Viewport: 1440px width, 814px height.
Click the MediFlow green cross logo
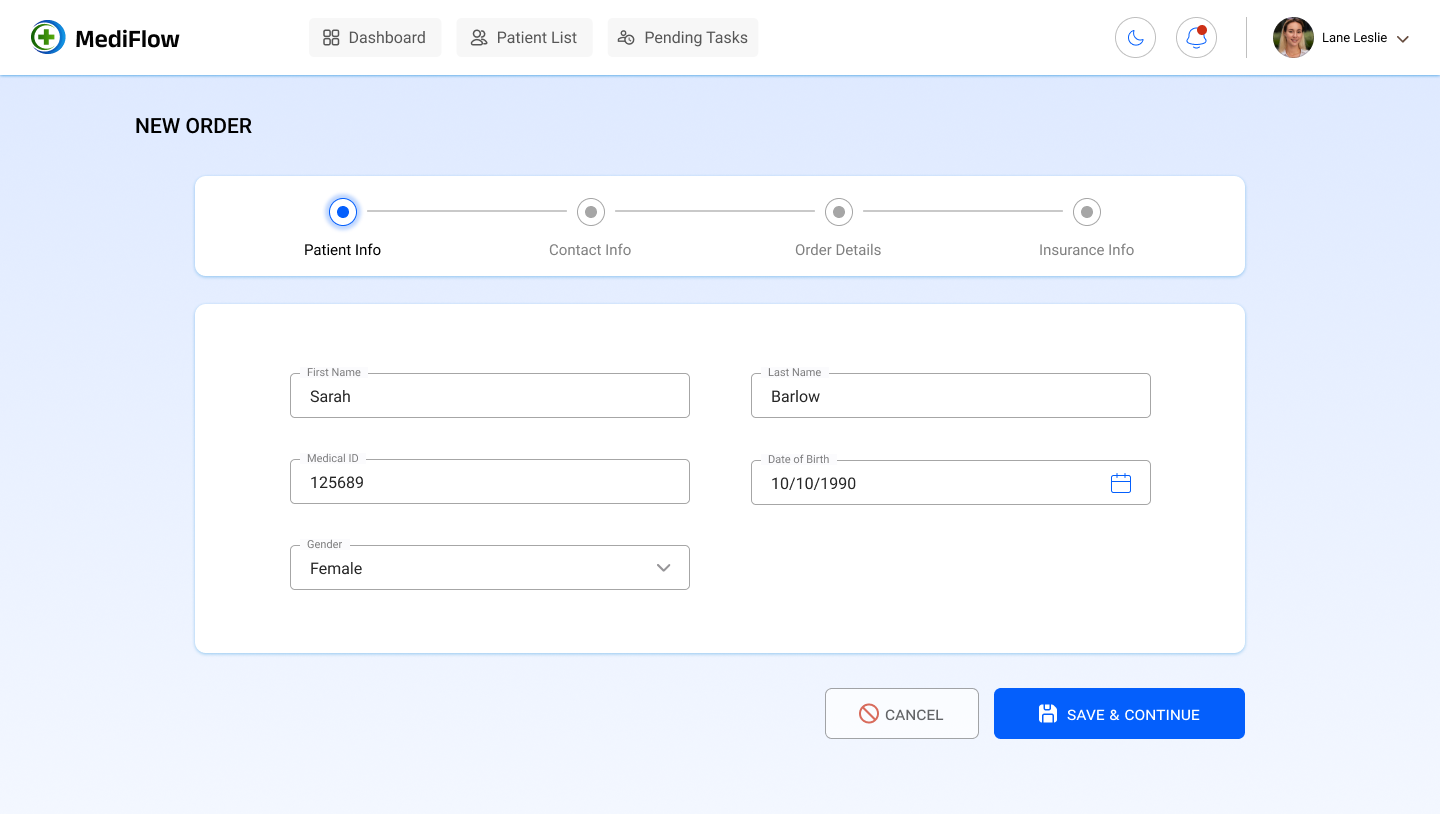tap(47, 38)
